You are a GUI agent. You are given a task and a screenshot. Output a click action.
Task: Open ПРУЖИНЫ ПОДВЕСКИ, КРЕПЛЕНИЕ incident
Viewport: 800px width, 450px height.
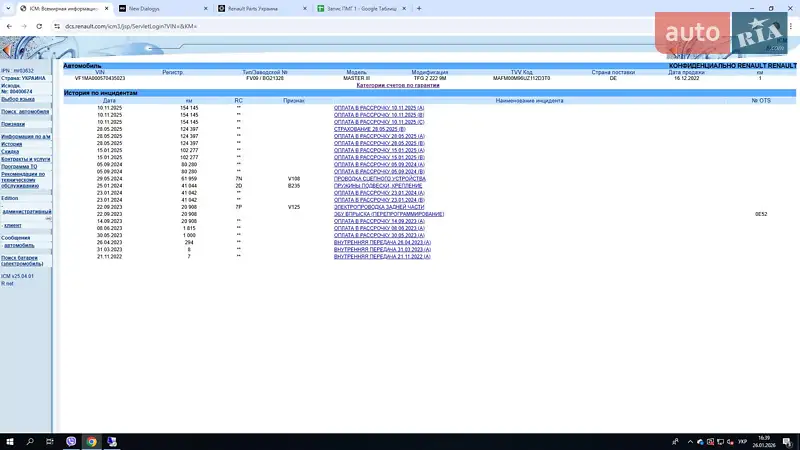(377, 185)
